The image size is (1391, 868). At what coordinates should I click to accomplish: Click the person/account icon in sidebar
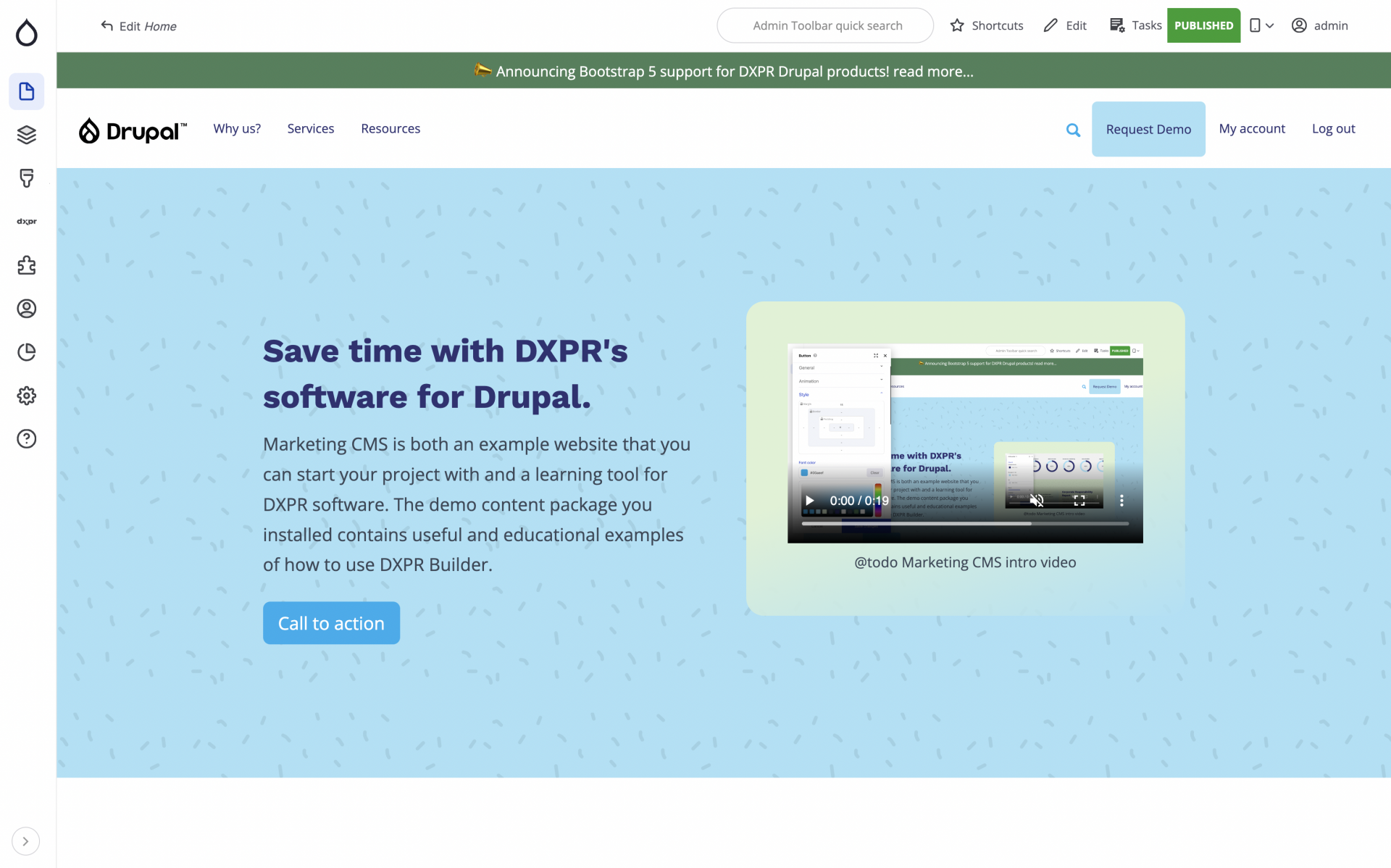27,308
